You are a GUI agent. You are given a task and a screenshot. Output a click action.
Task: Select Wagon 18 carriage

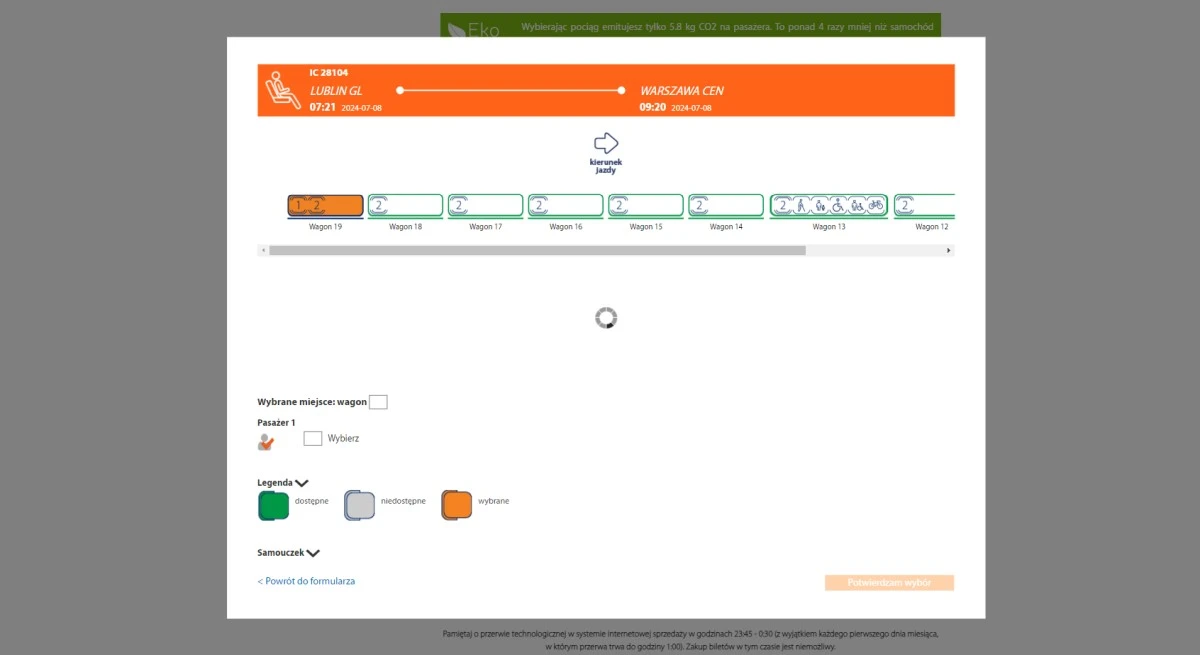405,206
